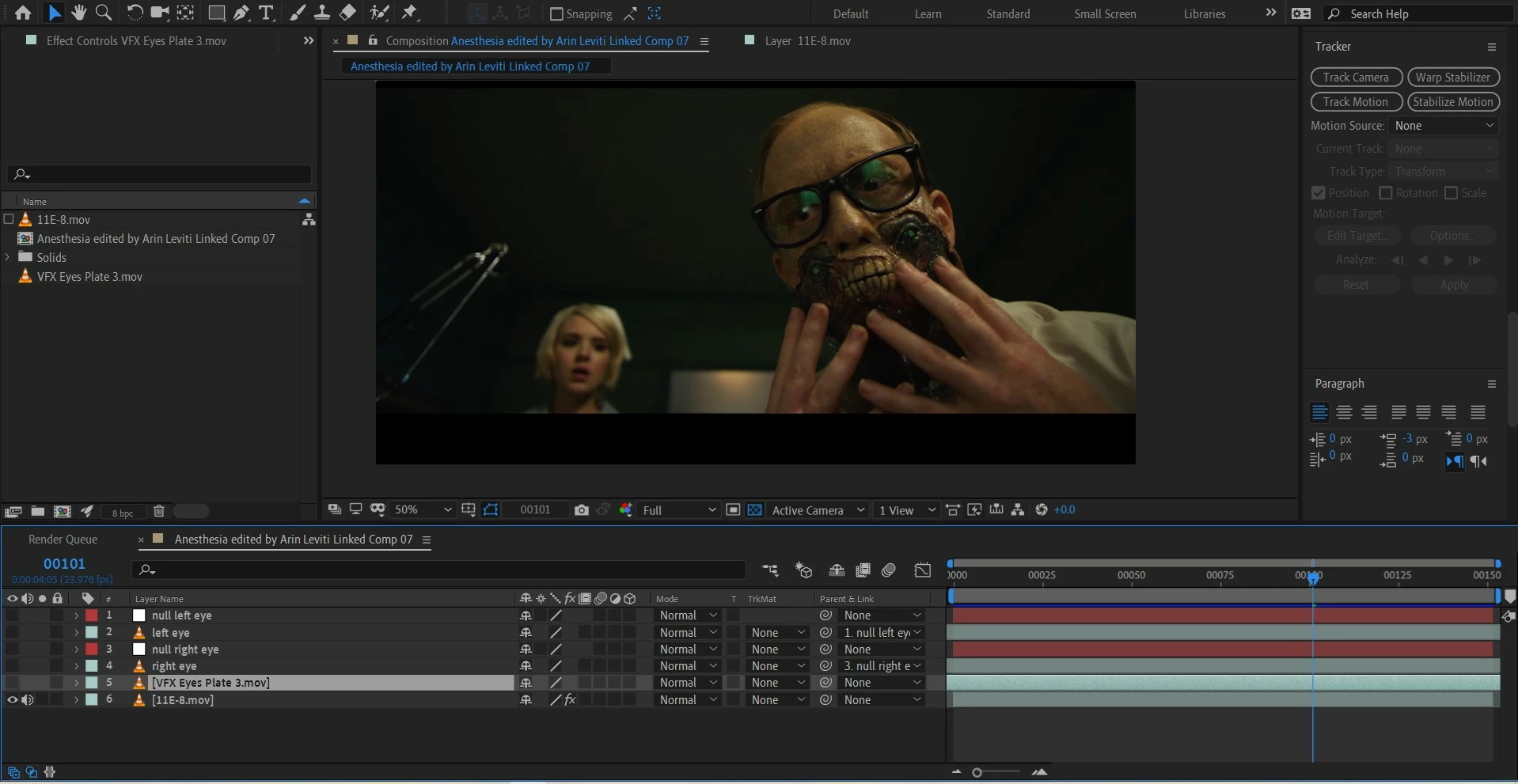This screenshot has height=784, width=1518.
Task: Click the Project panel search field
Action: (160, 174)
